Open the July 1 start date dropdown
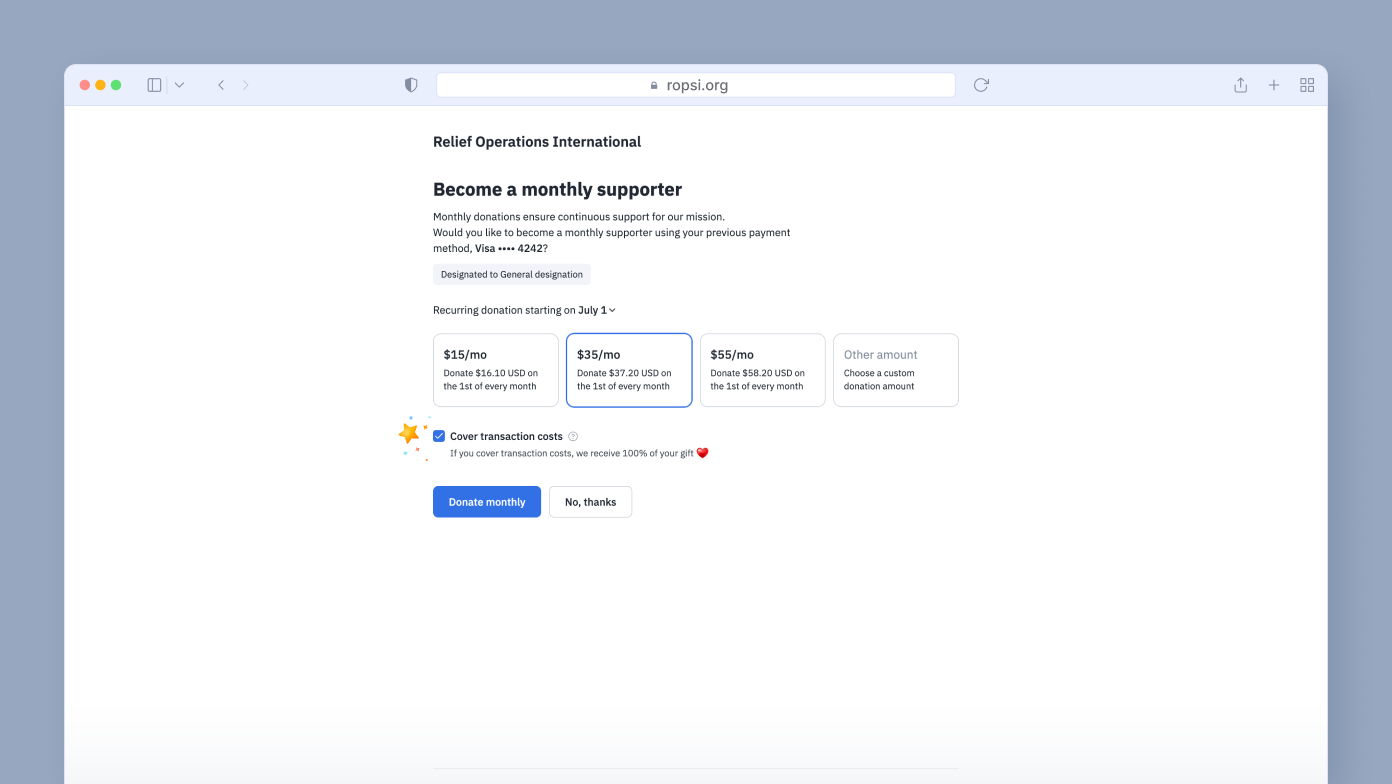The width and height of the screenshot is (1392, 784). tap(597, 310)
